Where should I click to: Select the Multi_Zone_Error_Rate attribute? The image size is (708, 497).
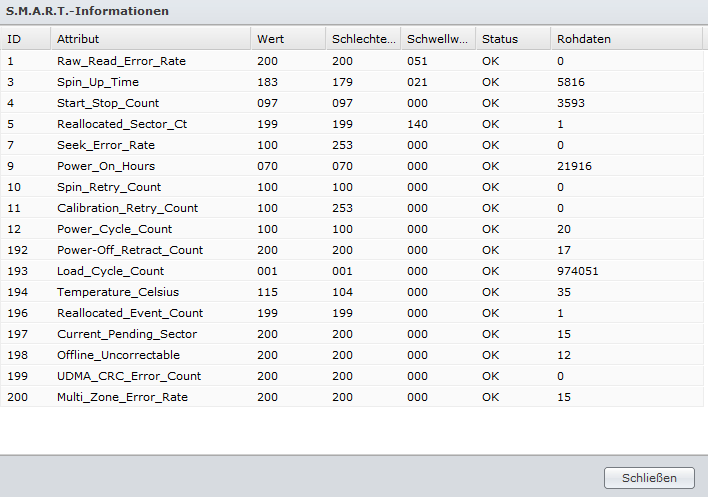click(122, 397)
